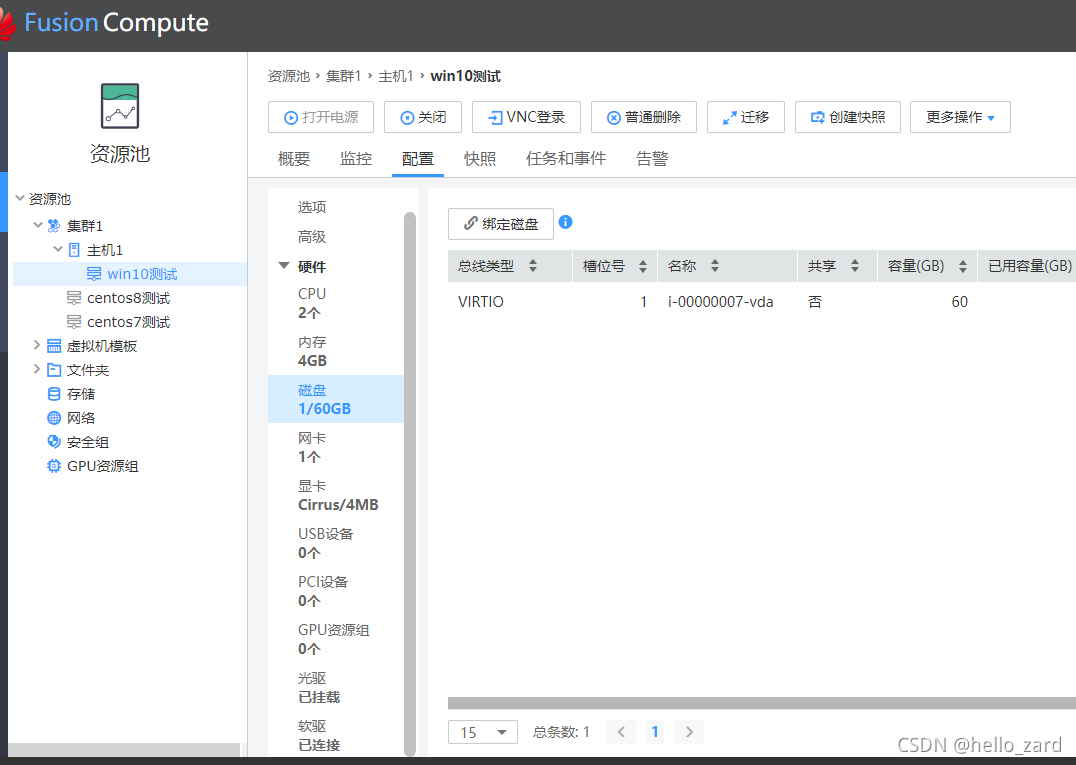
Task: Click the 创建快照 button
Action: pos(847,117)
